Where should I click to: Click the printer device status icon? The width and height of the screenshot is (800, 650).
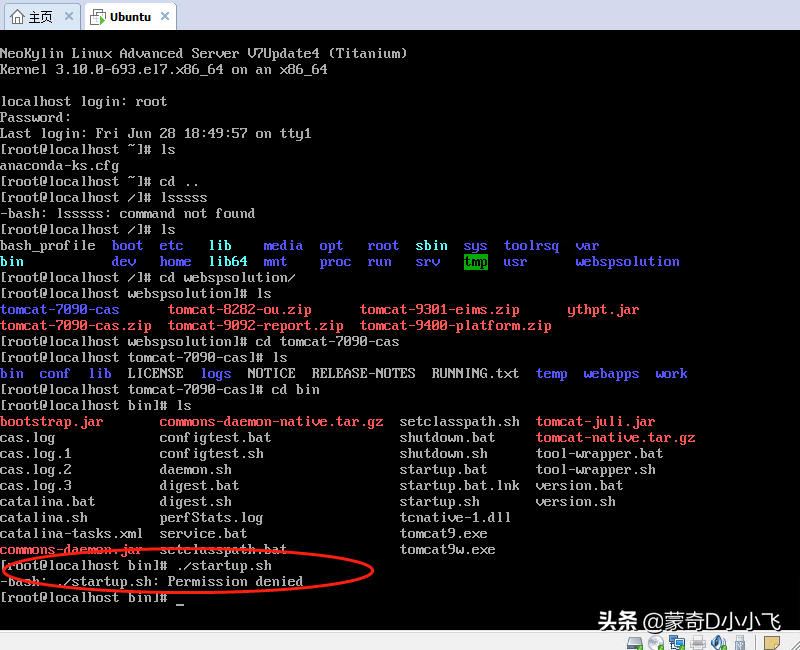click(698, 643)
